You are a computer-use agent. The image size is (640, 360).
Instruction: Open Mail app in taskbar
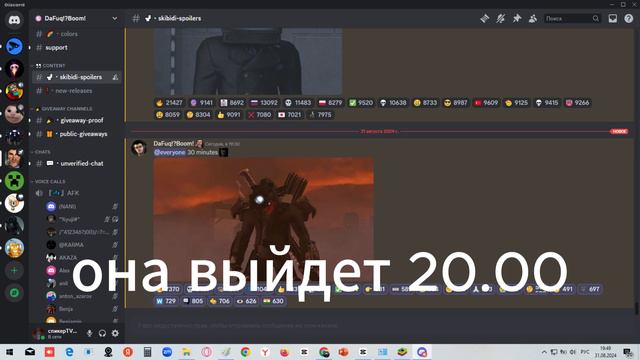pos(30,352)
